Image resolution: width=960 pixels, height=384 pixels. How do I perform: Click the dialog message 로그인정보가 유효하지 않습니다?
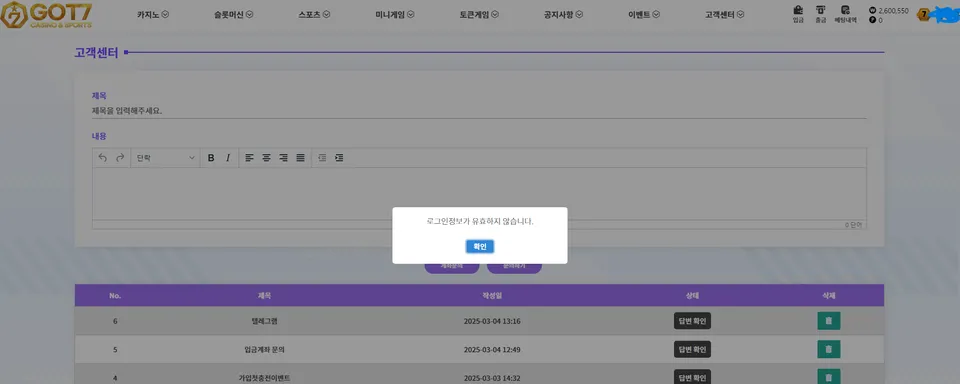pos(479,221)
